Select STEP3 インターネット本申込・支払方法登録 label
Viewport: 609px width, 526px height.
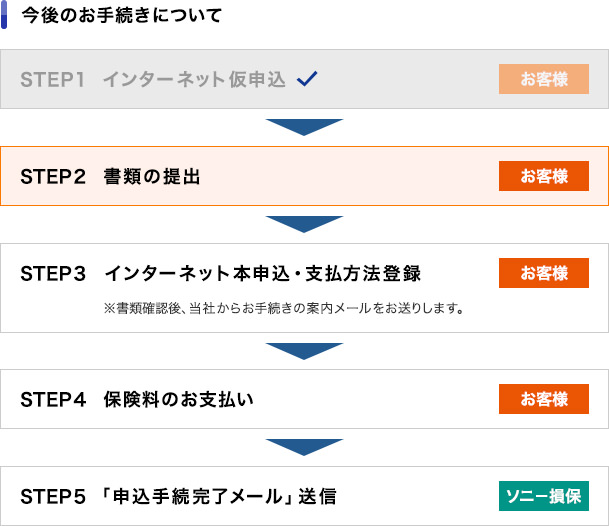(221, 273)
